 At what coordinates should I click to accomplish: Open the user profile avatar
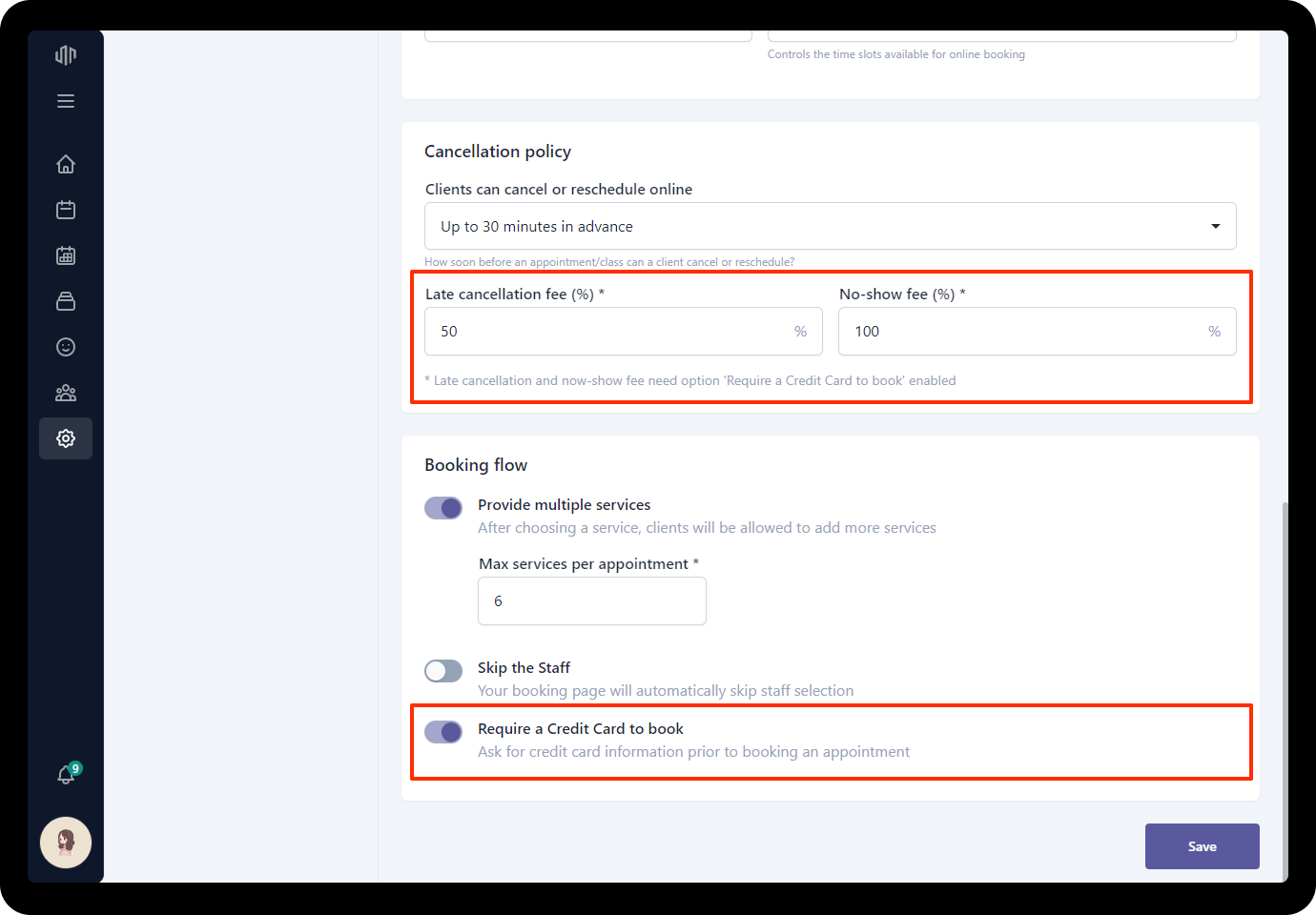(x=66, y=843)
